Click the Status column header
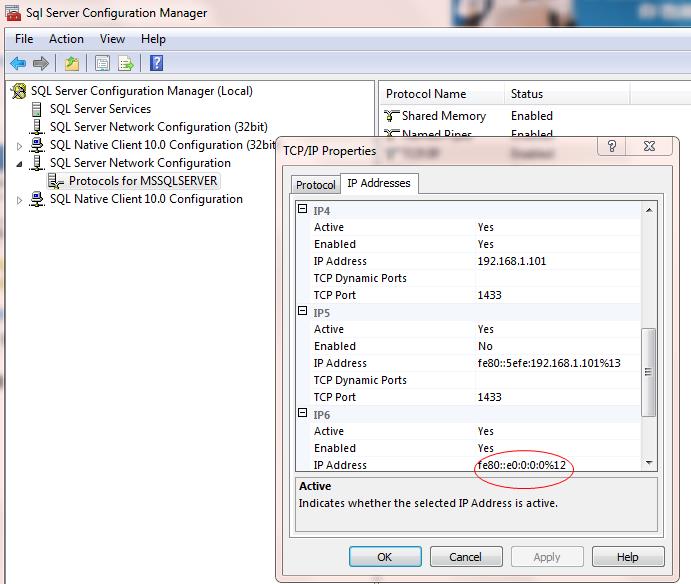This screenshot has width=691, height=584. [567, 94]
